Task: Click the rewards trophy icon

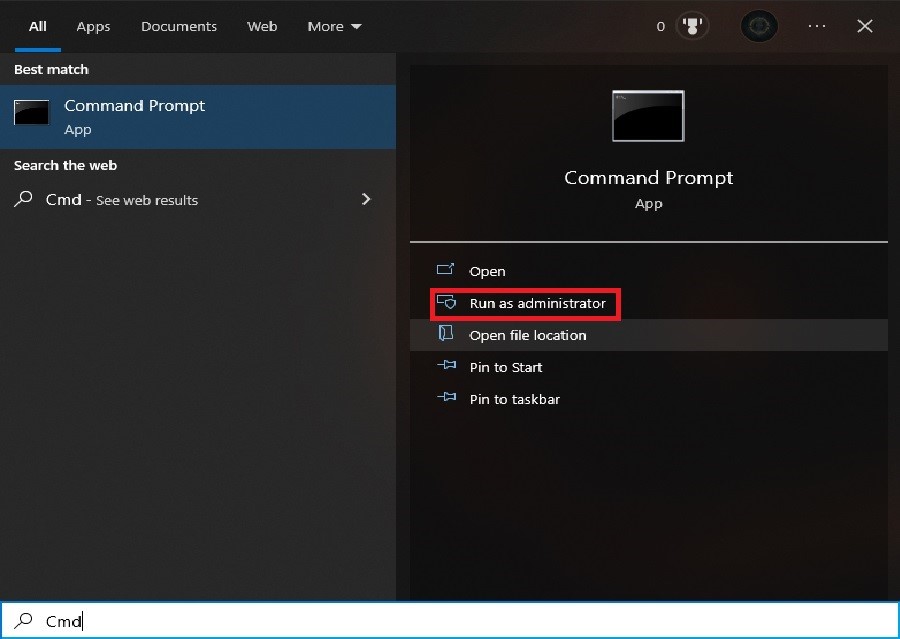Action: 691,26
